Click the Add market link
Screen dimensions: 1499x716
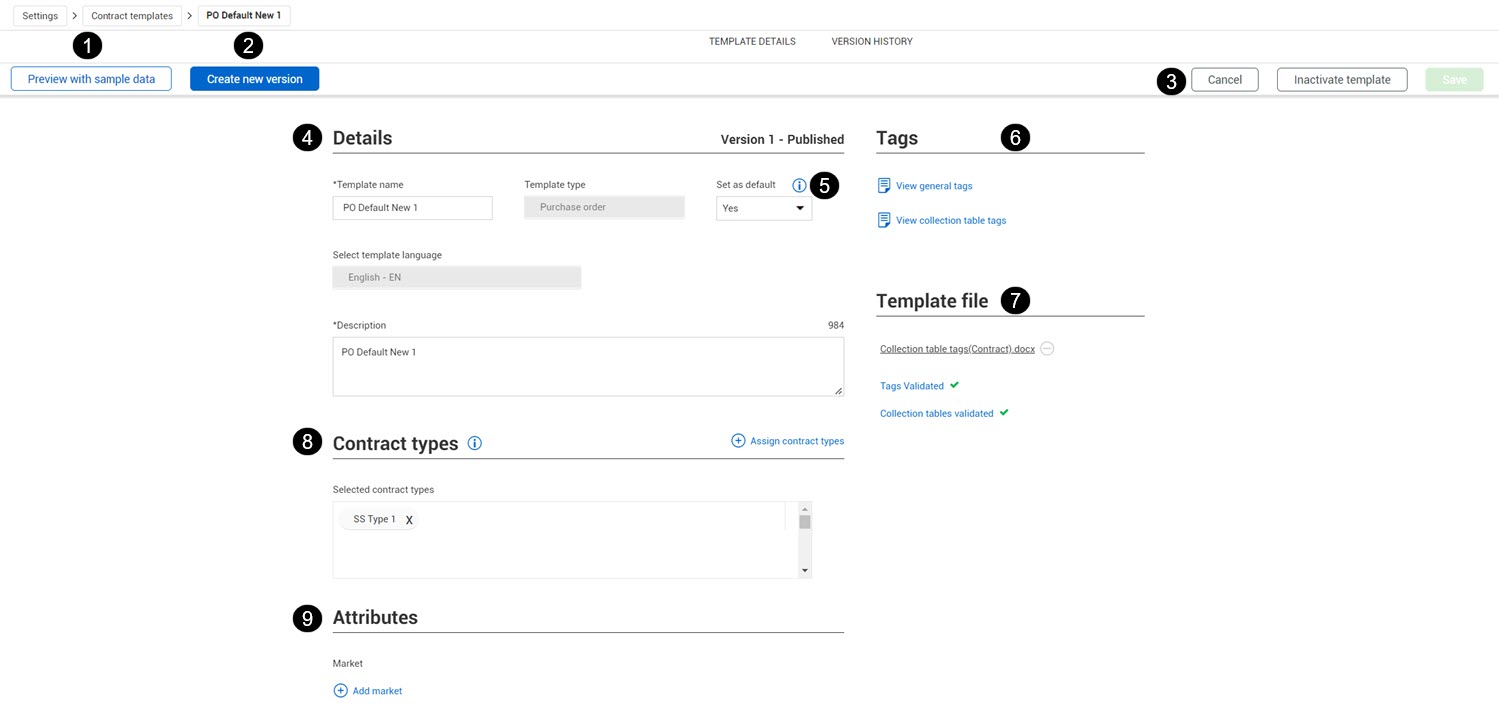[x=377, y=691]
